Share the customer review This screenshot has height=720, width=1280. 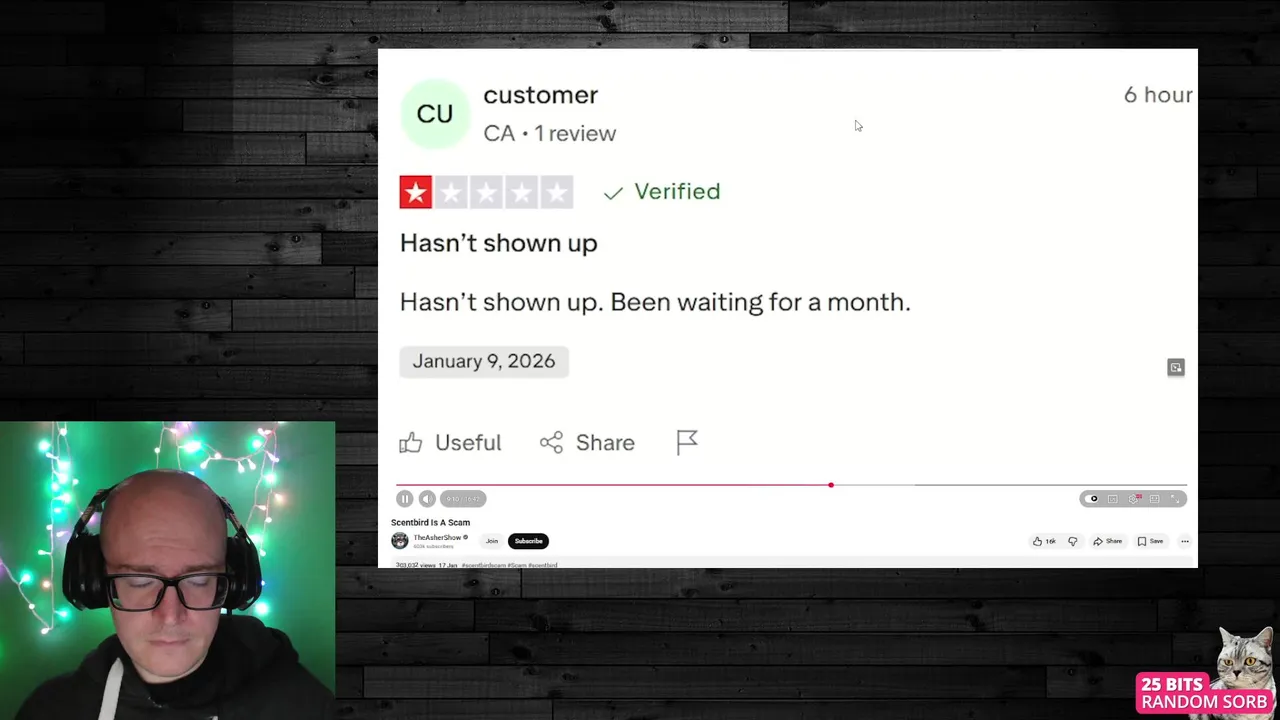click(587, 443)
